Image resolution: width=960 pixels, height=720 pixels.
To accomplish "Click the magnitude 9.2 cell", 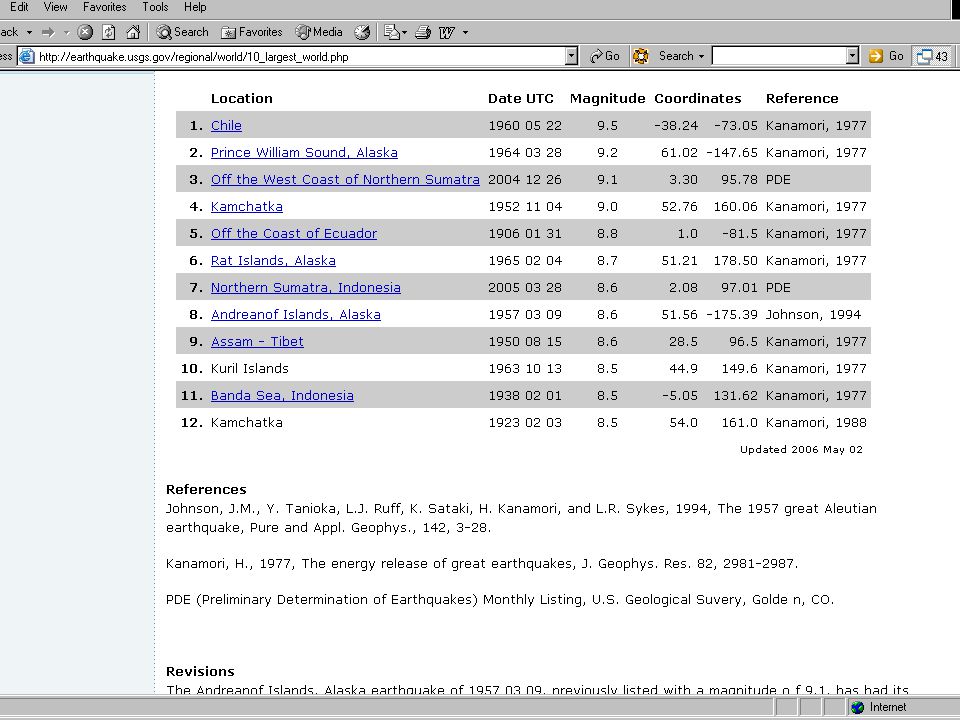I will pos(607,152).
